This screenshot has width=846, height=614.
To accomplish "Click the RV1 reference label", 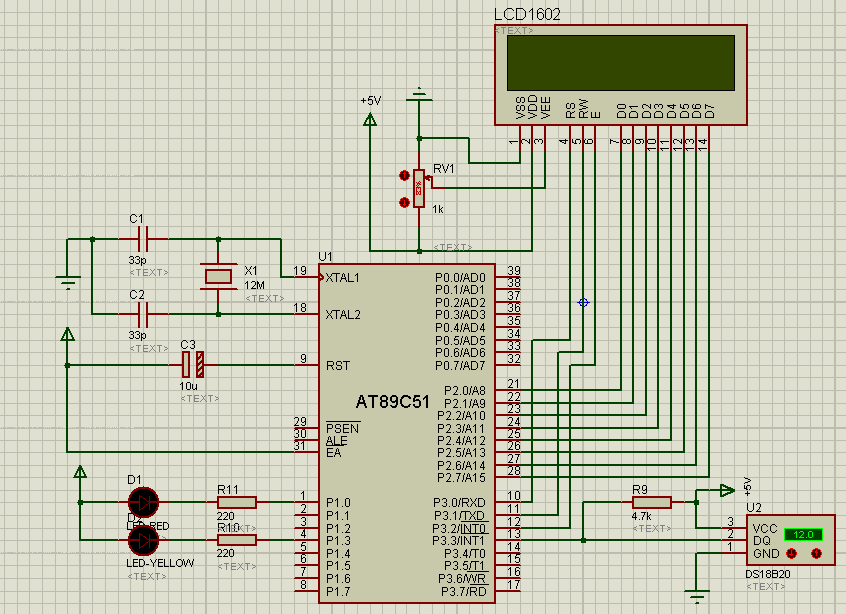I will [444, 168].
